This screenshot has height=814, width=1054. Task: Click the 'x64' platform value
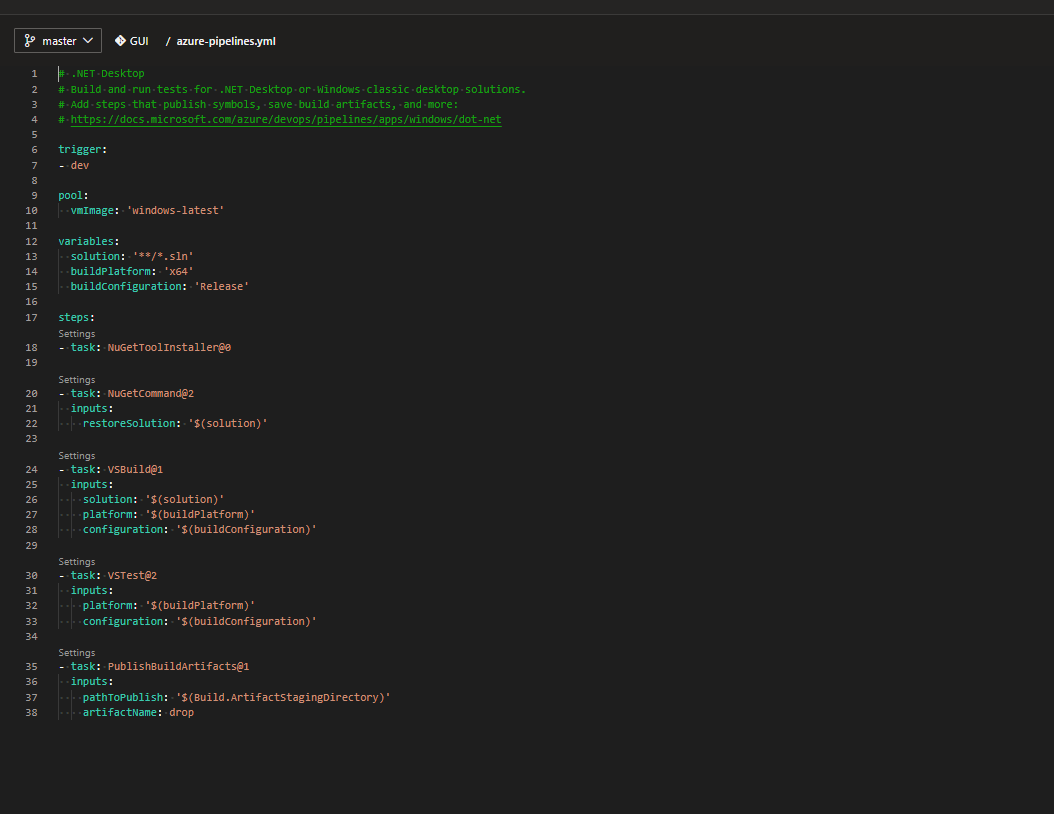point(178,272)
